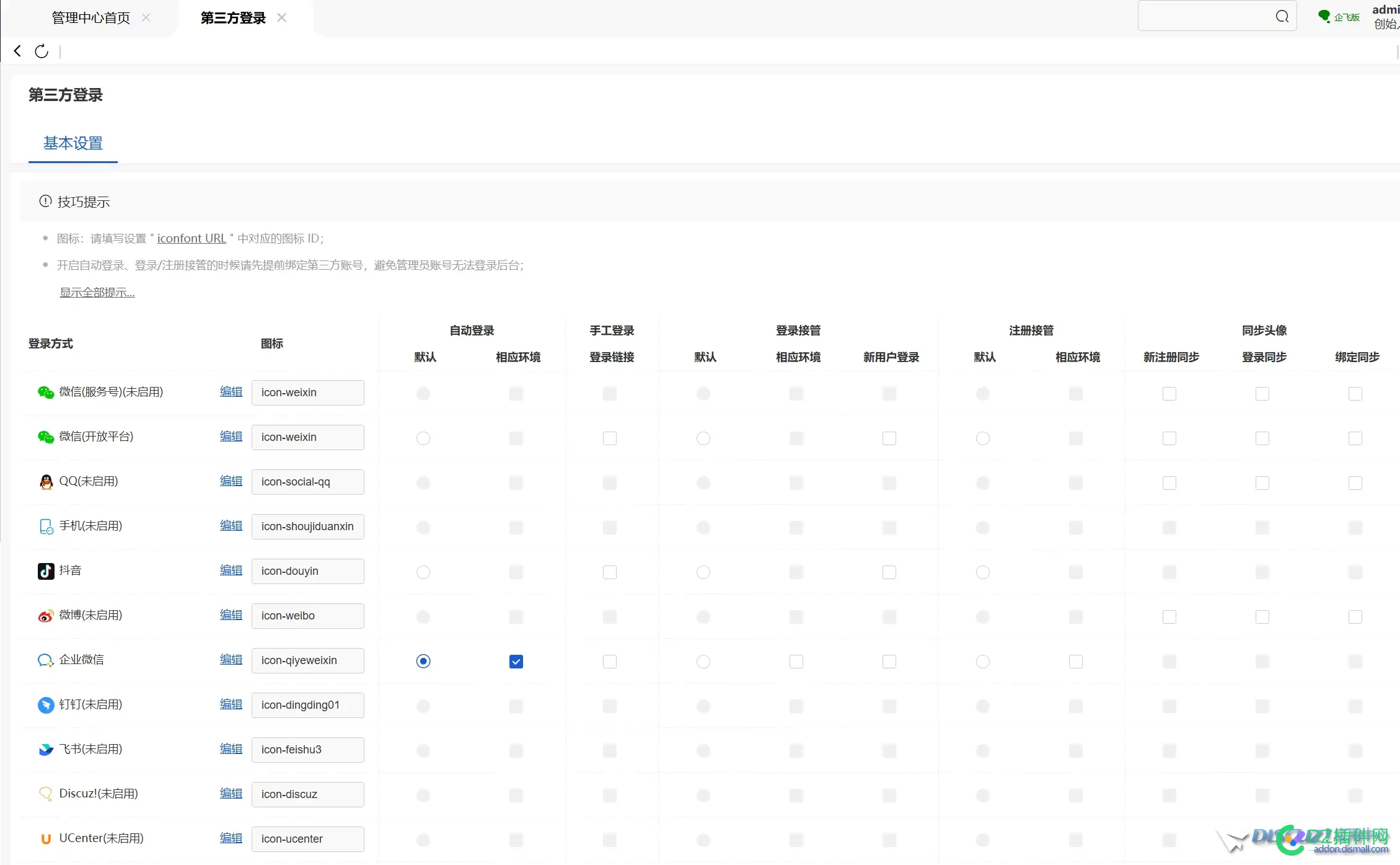
Task: Click the UCenter login icon
Action: pyautogui.click(x=45, y=838)
